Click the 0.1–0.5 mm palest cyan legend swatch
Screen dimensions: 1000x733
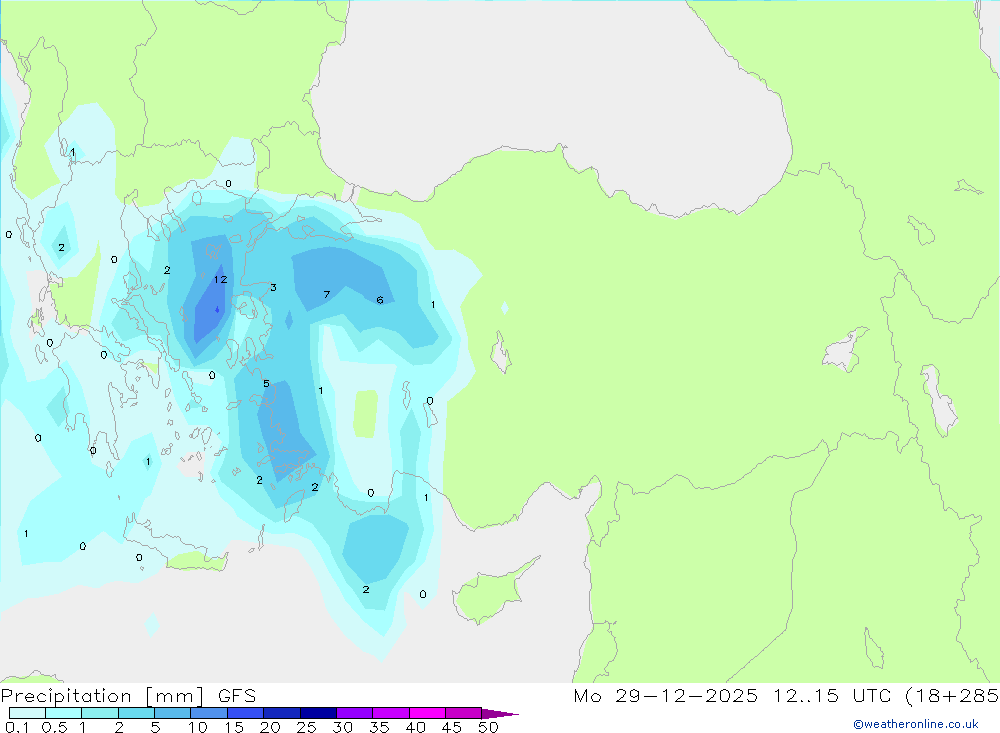[27, 713]
